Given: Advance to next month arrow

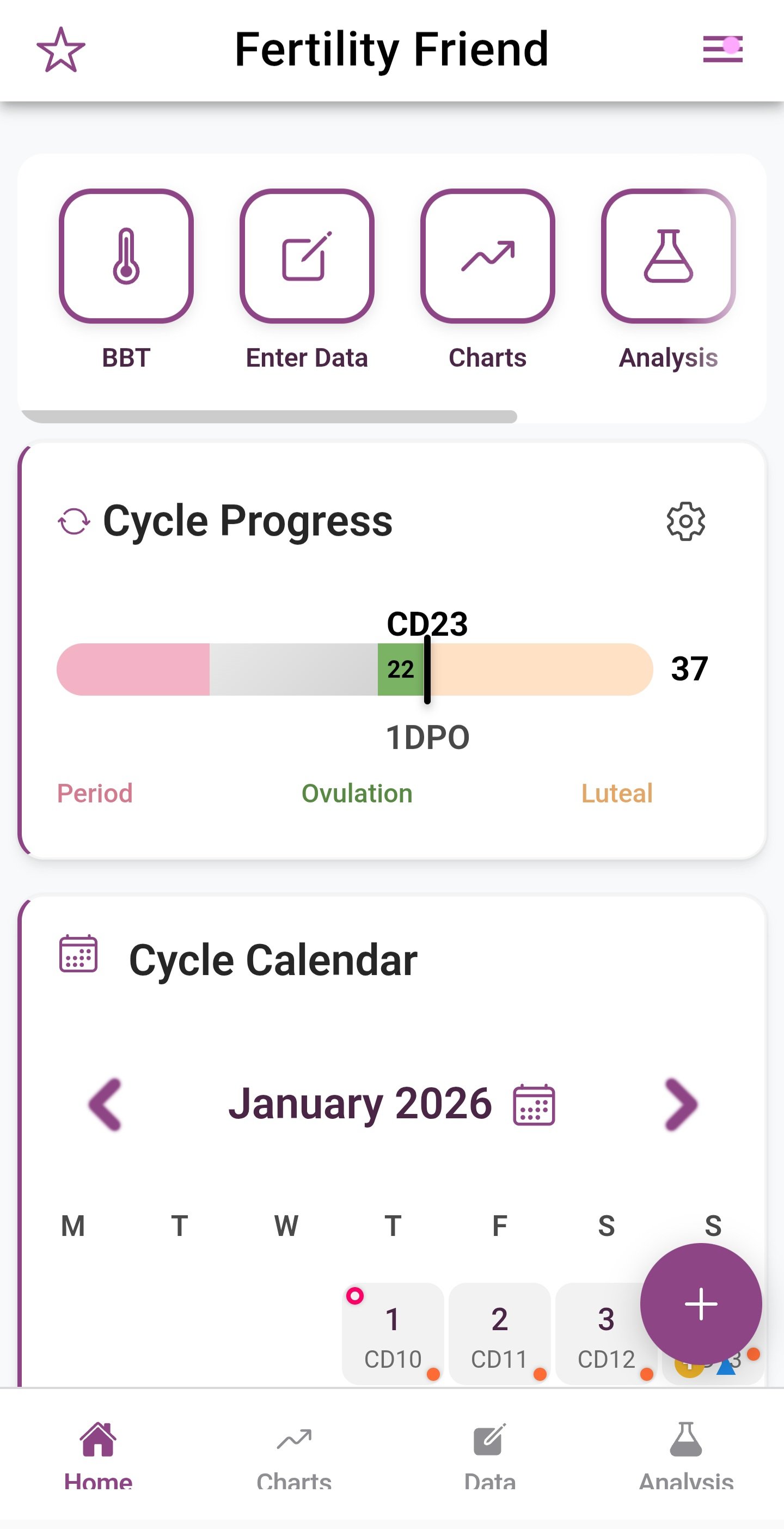Looking at the screenshot, I should pos(681,1104).
